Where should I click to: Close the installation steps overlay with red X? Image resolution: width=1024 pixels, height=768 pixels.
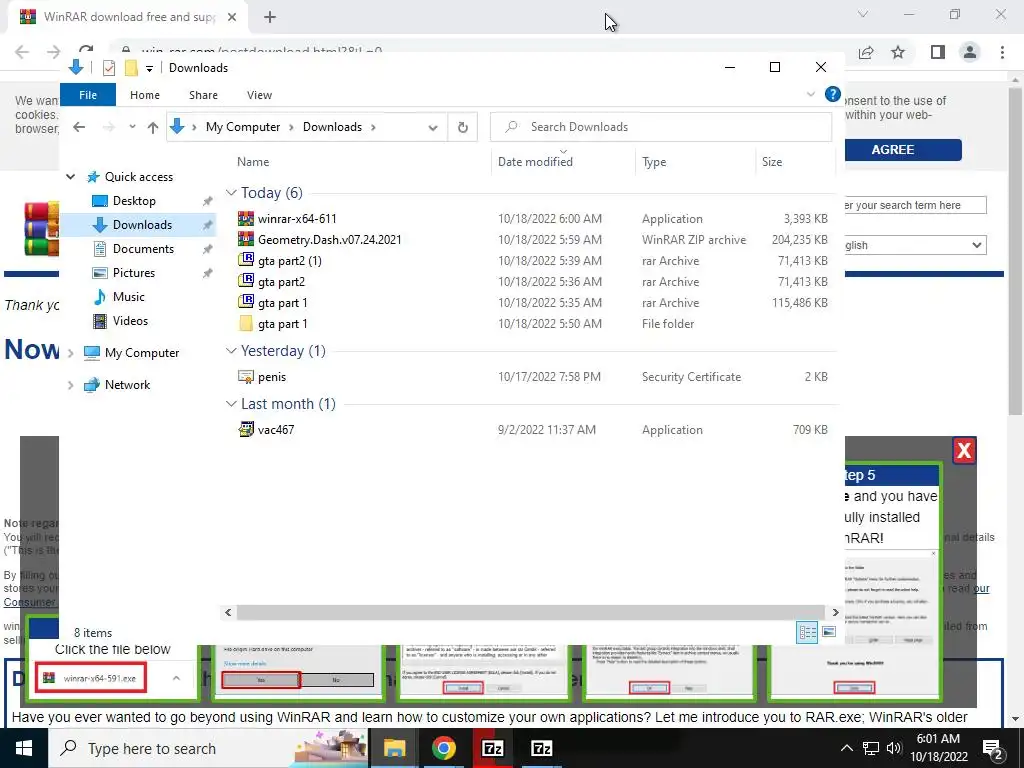pyautogui.click(x=964, y=451)
